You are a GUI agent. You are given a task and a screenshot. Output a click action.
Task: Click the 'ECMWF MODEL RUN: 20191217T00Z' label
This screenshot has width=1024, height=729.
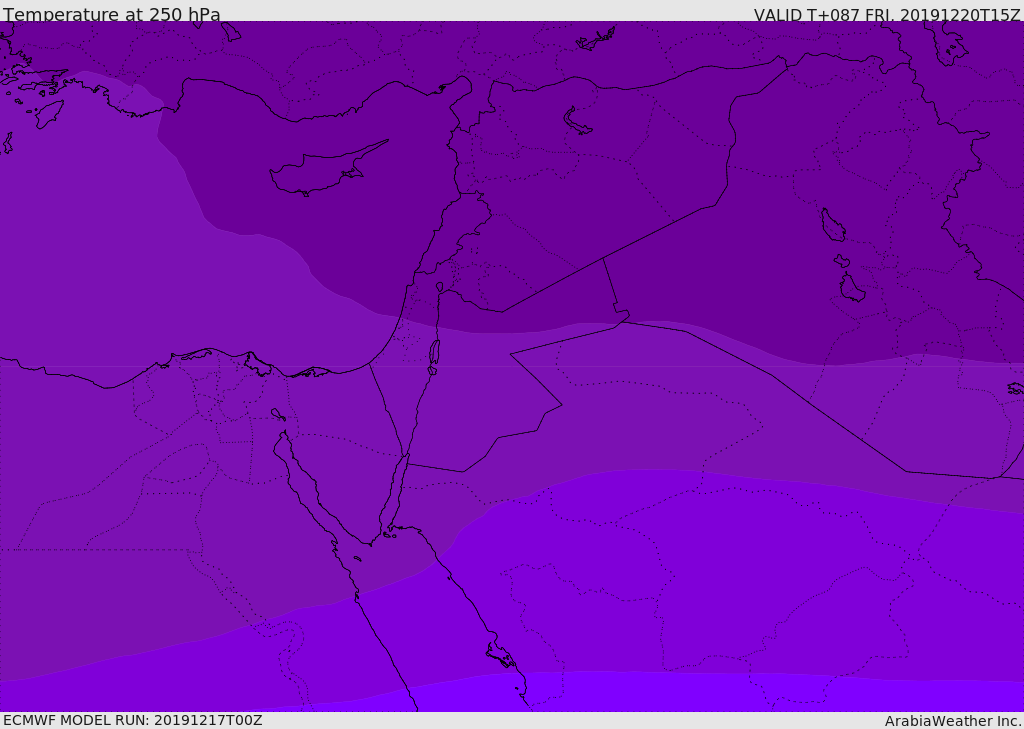133,720
